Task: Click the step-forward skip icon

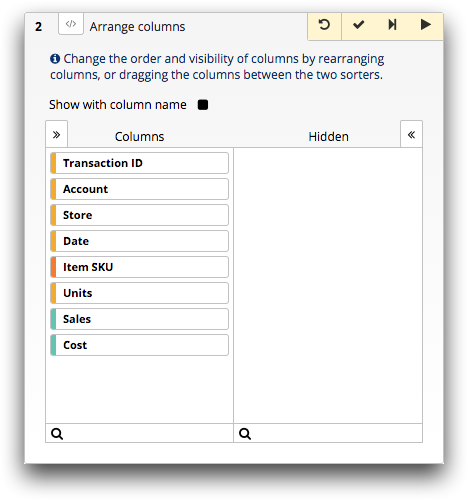Action: pos(392,25)
